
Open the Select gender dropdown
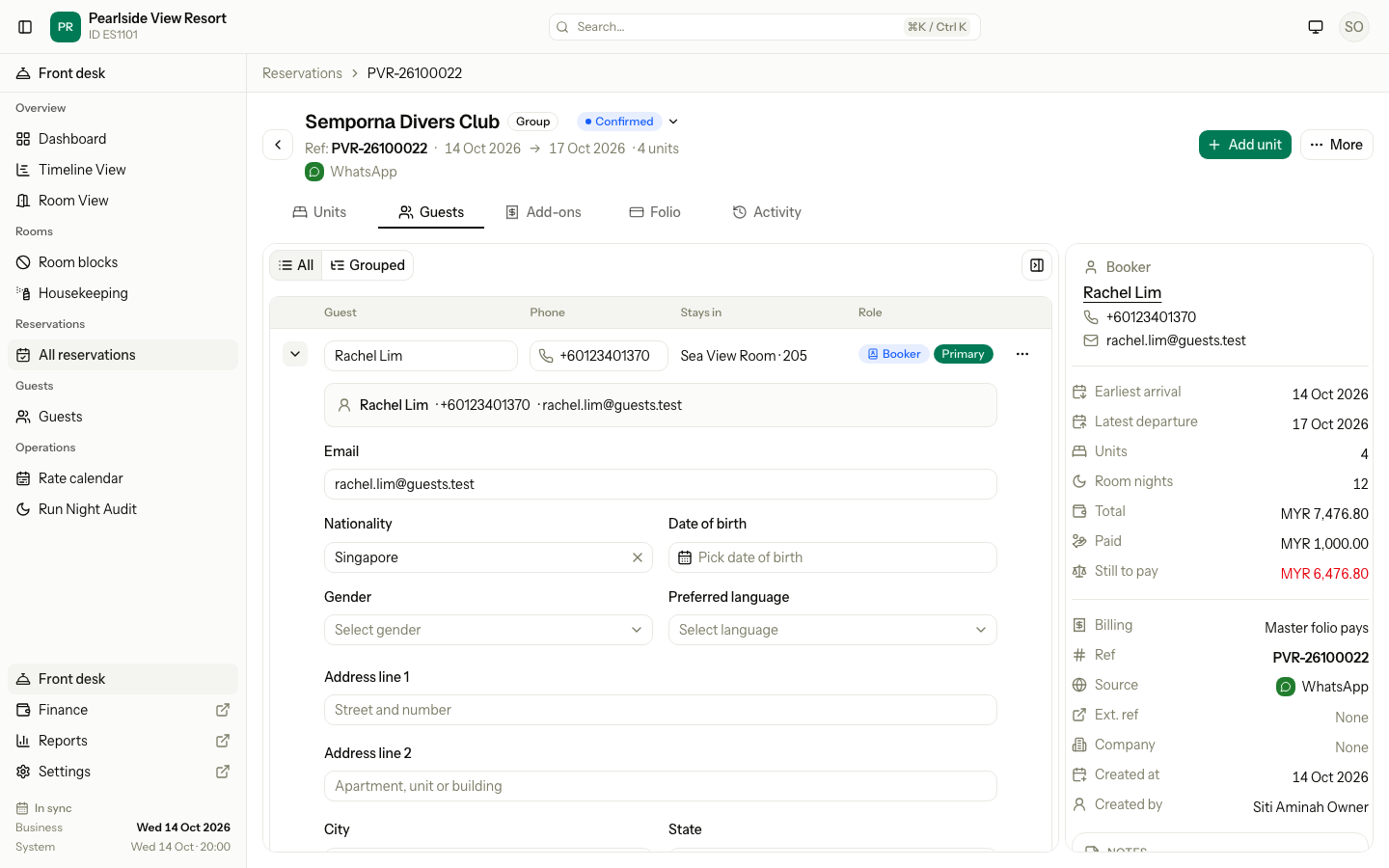pyautogui.click(x=488, y=630)
